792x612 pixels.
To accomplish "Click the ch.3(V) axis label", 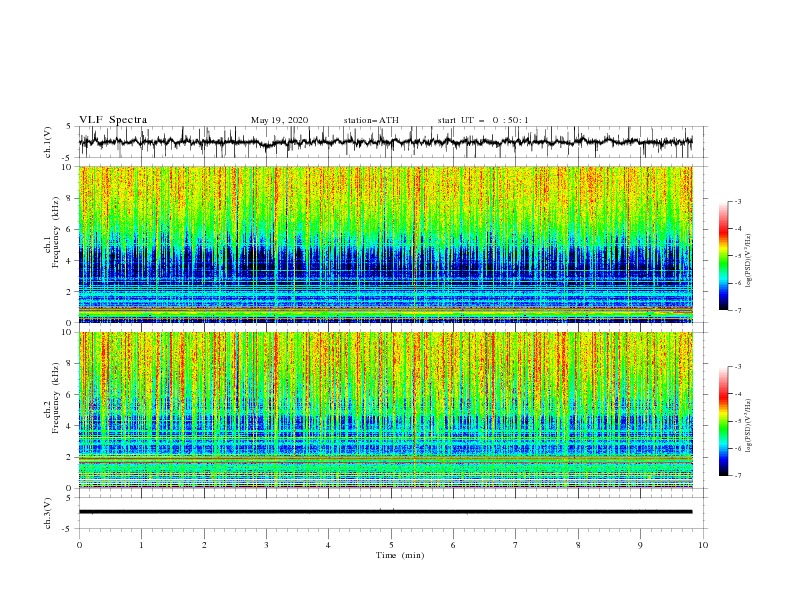I will pos(48,513).
